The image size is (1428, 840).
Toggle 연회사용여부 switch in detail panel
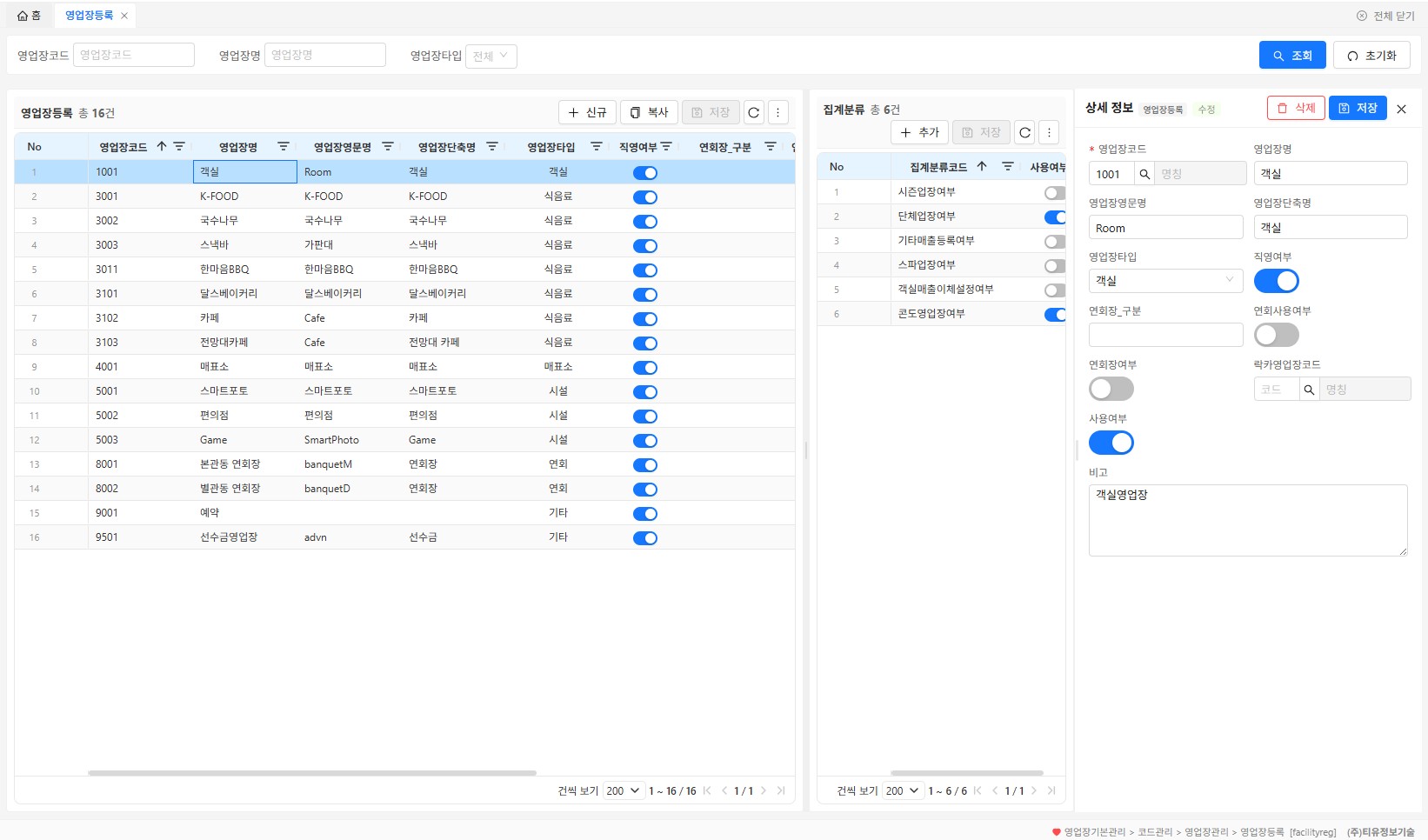(x=1277, y=335)
